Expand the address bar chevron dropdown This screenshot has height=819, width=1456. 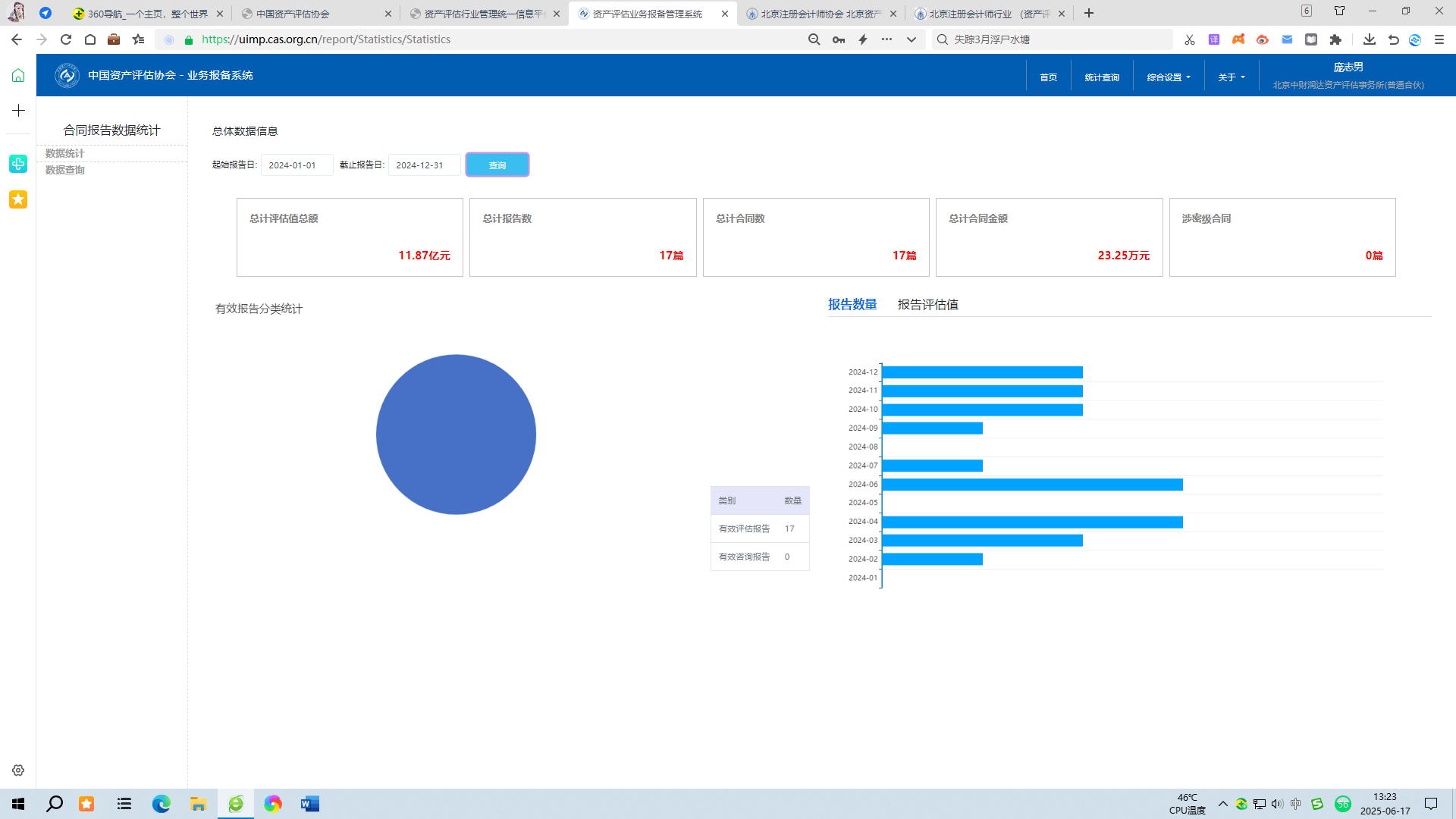click(911, 39)
